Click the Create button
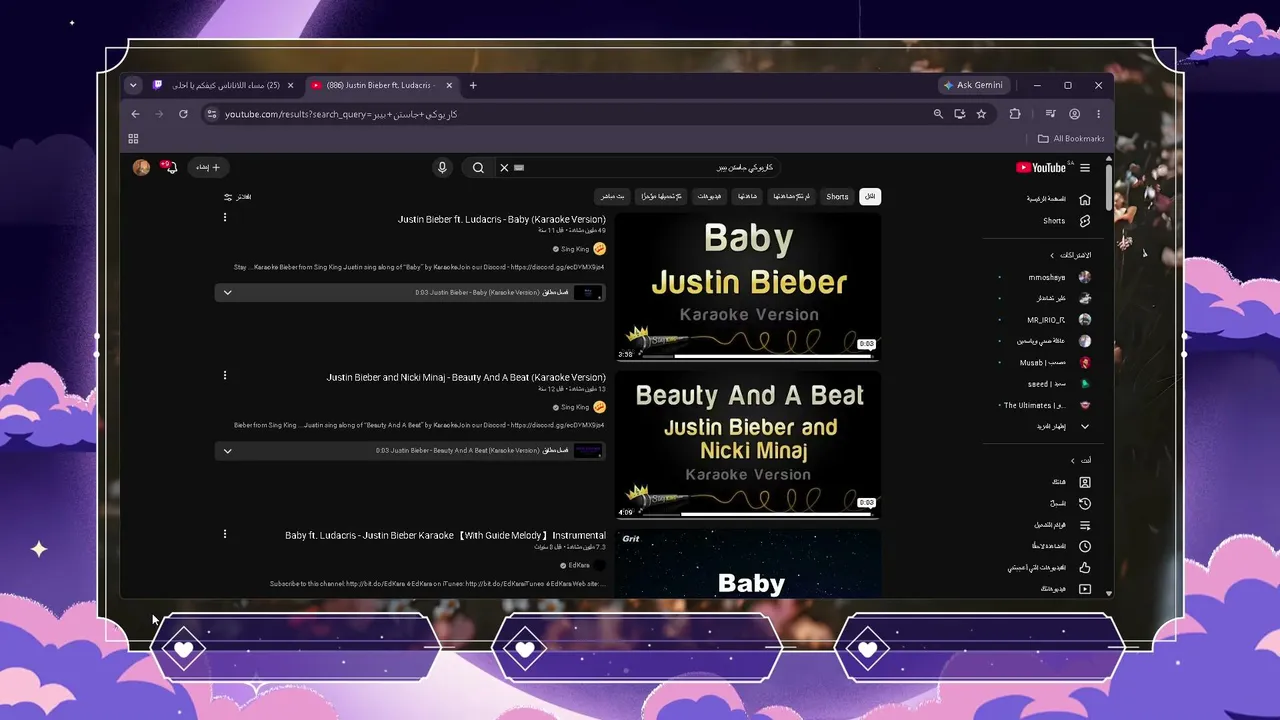 (x=209, y=167)
